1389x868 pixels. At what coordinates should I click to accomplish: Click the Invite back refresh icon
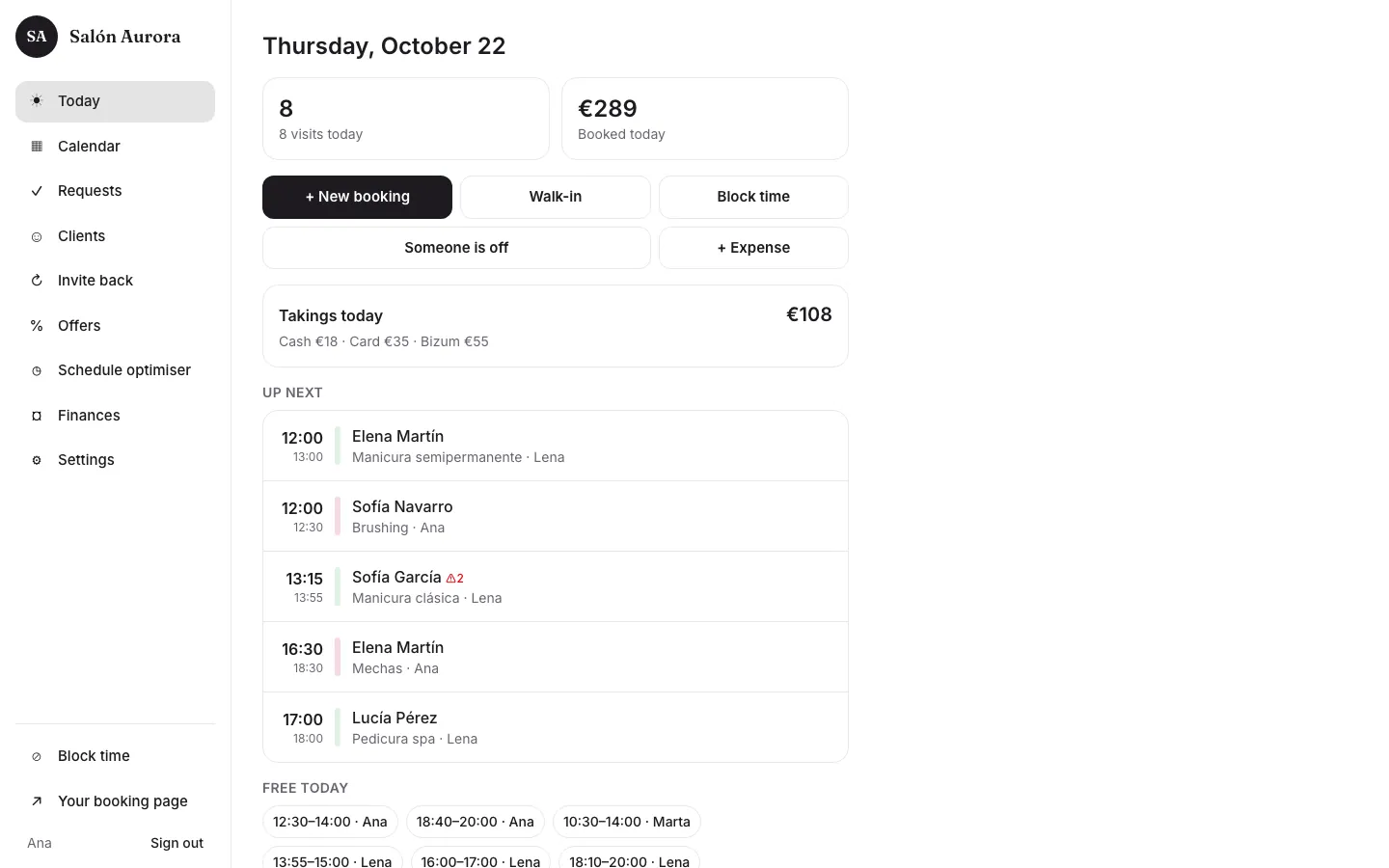(x=37, y=281)
